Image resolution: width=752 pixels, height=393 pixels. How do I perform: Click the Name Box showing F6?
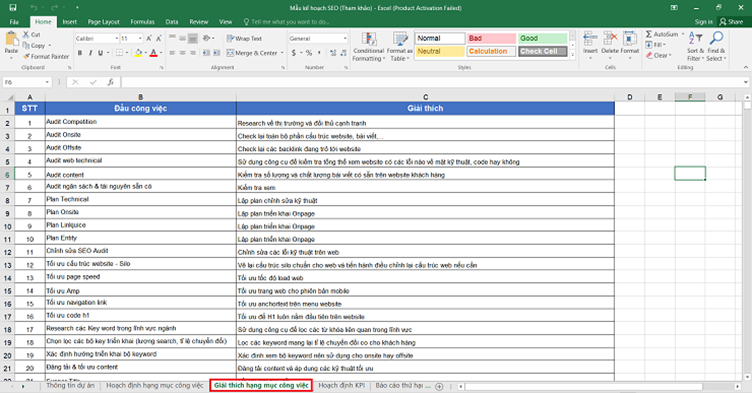[x=26, y=82]
